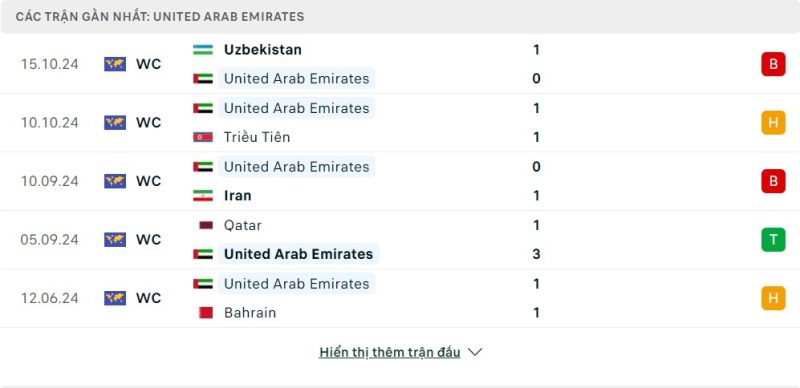800x388 pixels.
Task: Click the green T badge for Qatar match
Action: click(x=773, y=239)
